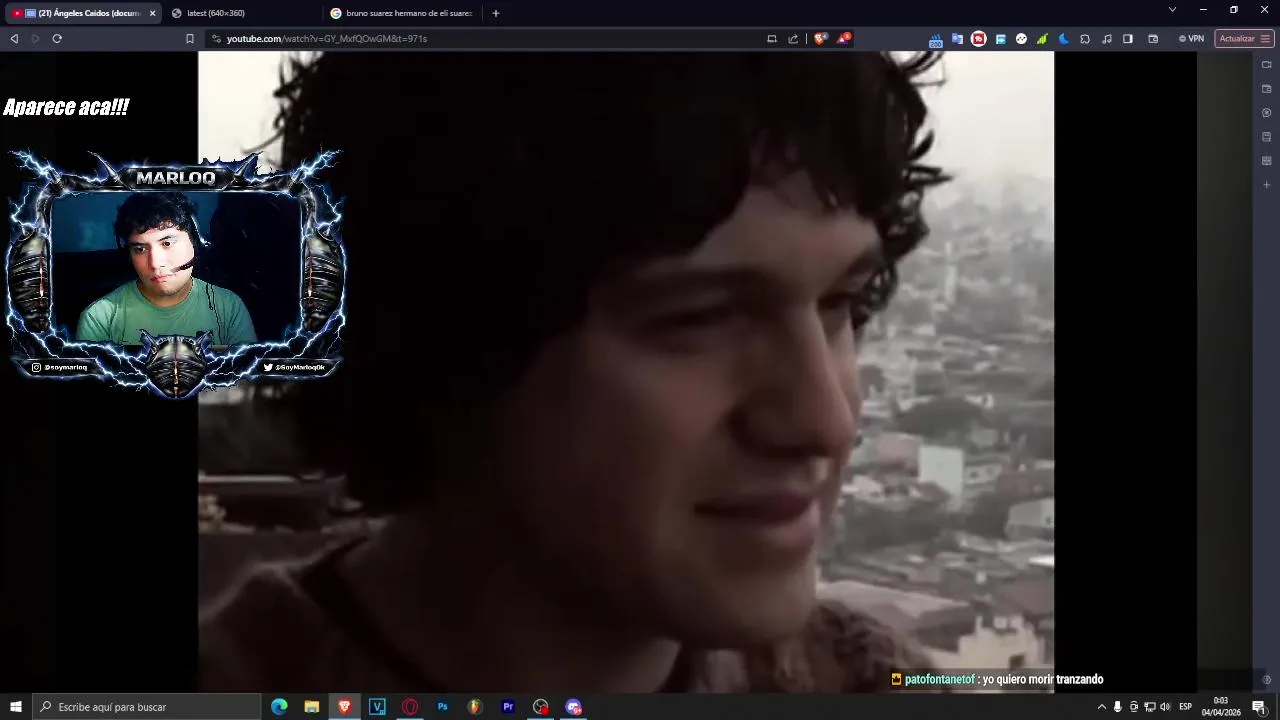This screenshot has height=720, width=1280.
Task: Open OBS Studio taskbar icon
Action: coord(541,707)
